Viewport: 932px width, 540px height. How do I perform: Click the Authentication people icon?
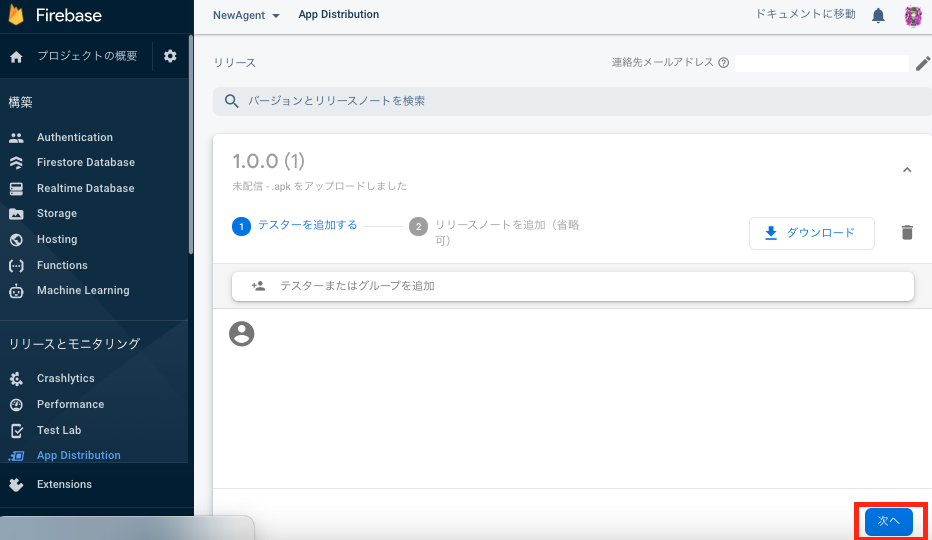(x=16, y=137)
